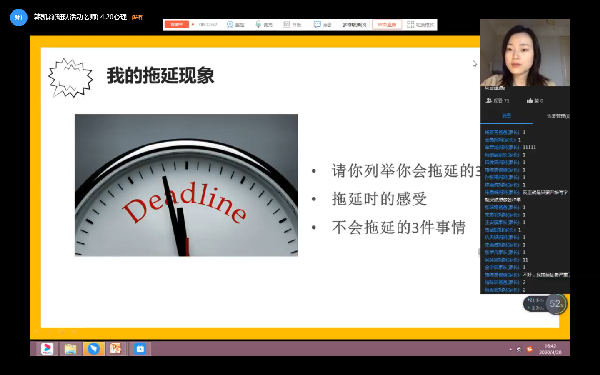The image size is (600, 375).
Task: Open the PowerPoint icon in taskbar
Action: 115,349
